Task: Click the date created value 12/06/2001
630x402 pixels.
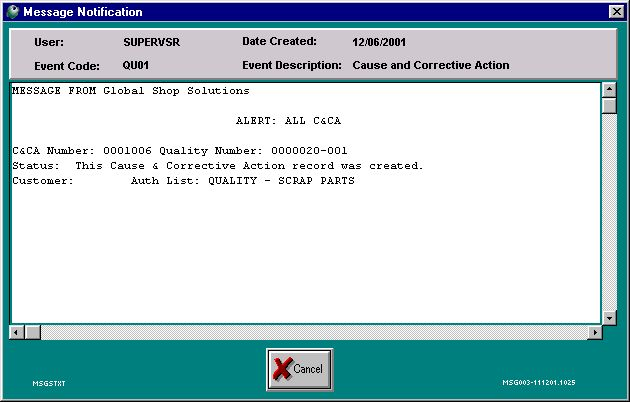Action: [379, 42]
